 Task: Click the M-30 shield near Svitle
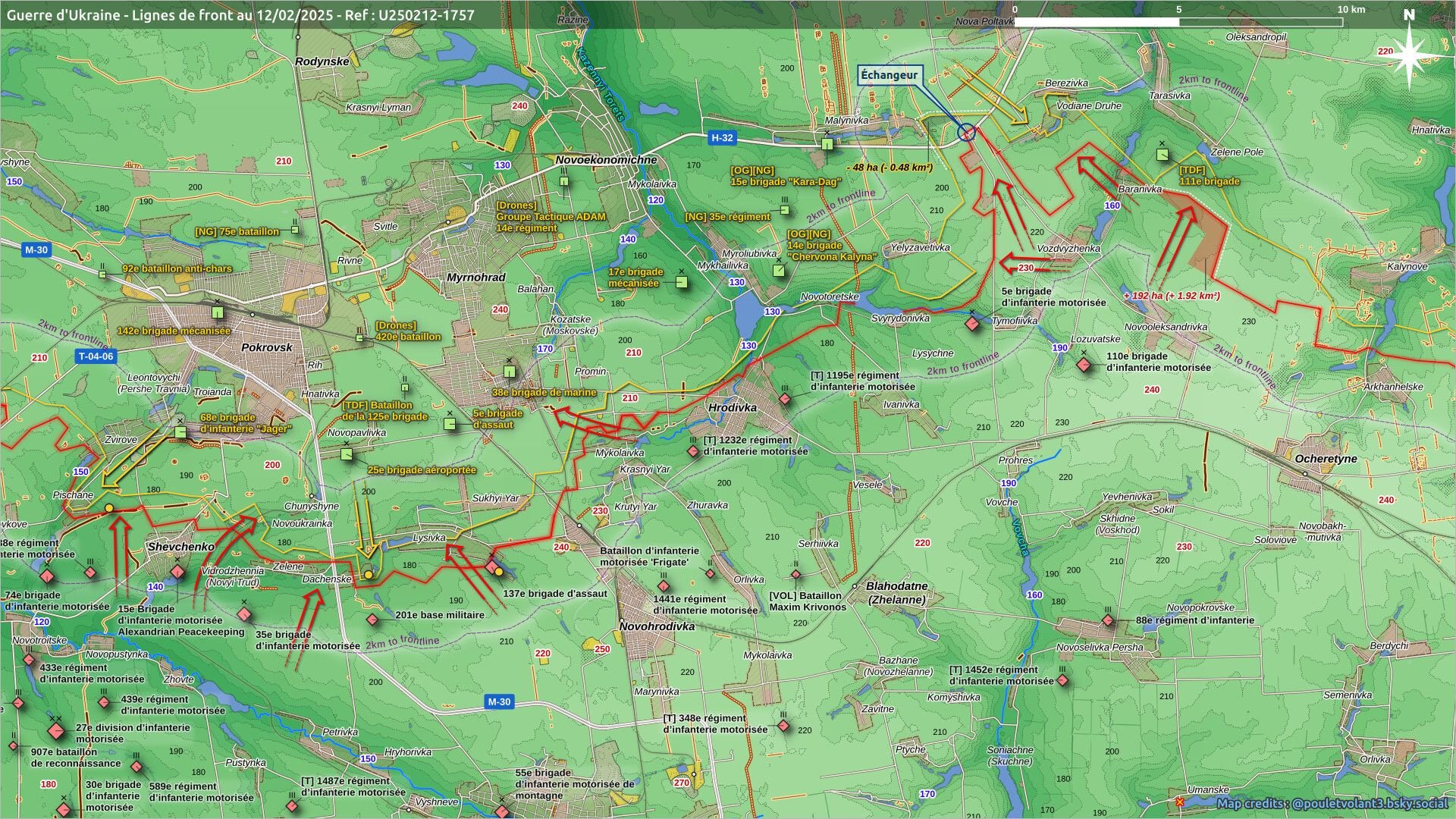(36, 250)
